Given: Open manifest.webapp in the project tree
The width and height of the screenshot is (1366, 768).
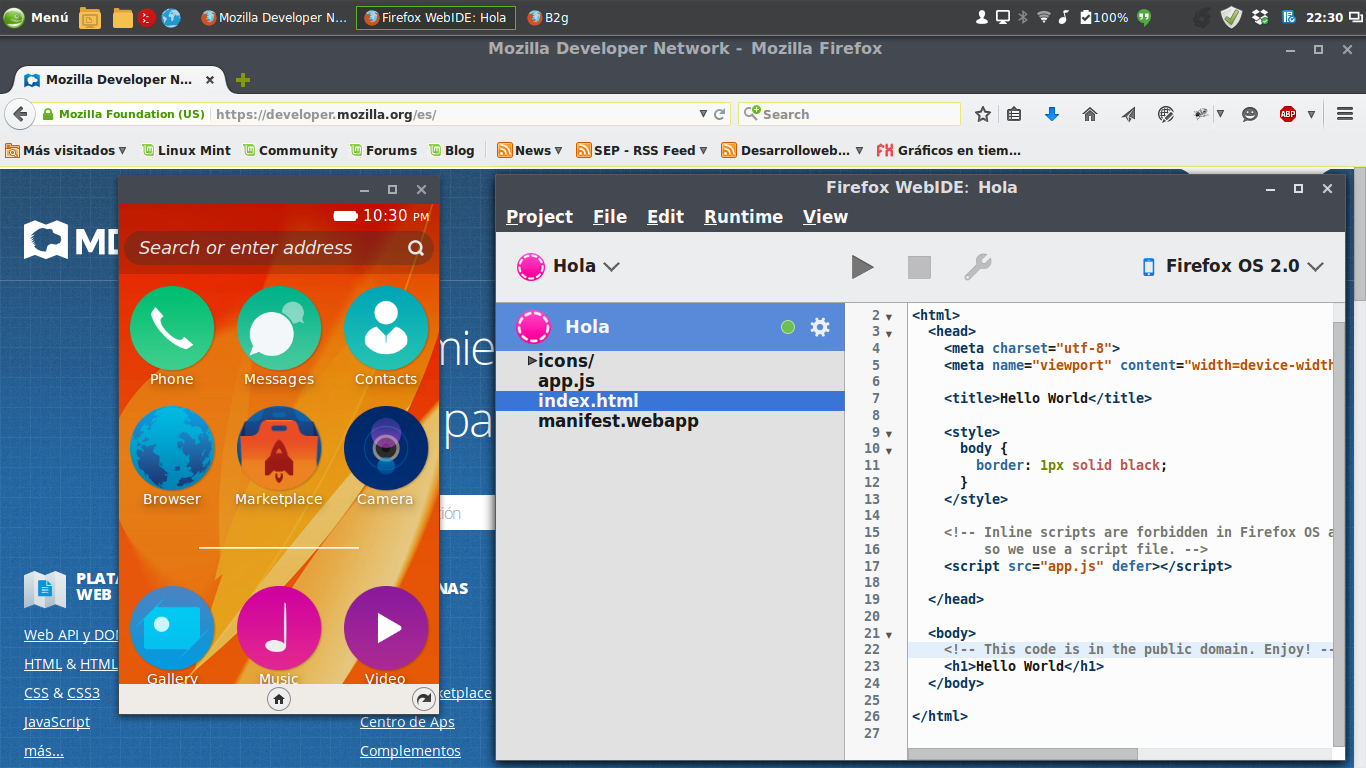Looking at the screenshot, I should coord(618,421).
